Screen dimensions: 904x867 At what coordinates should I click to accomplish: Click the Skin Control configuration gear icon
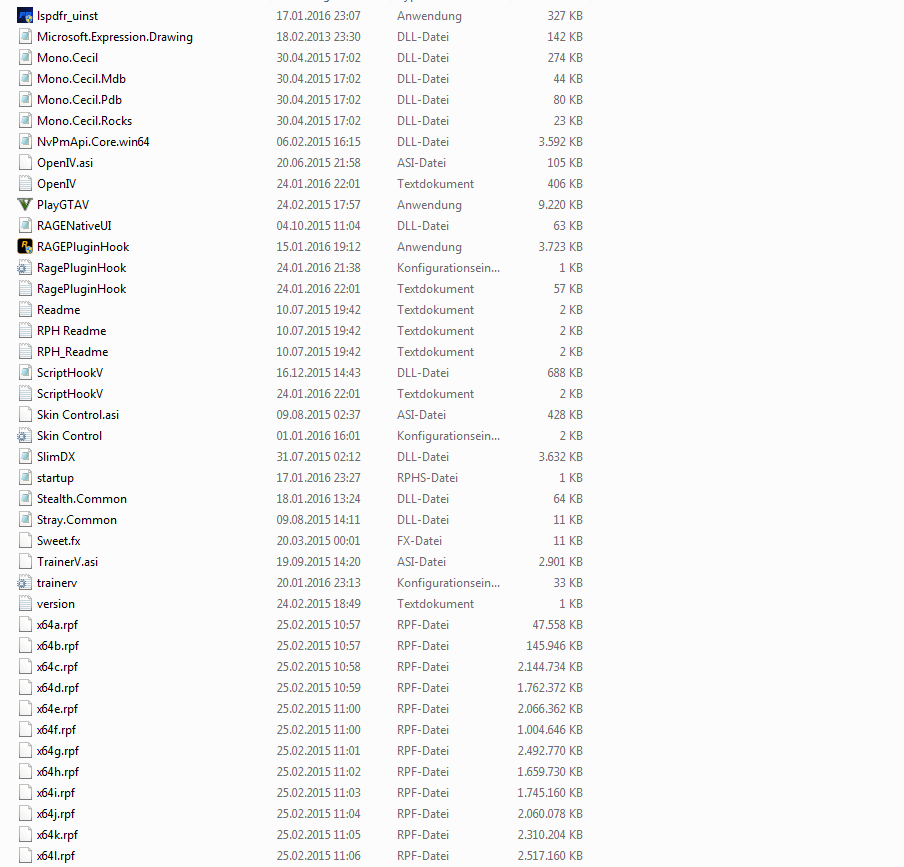click(24, 436)
